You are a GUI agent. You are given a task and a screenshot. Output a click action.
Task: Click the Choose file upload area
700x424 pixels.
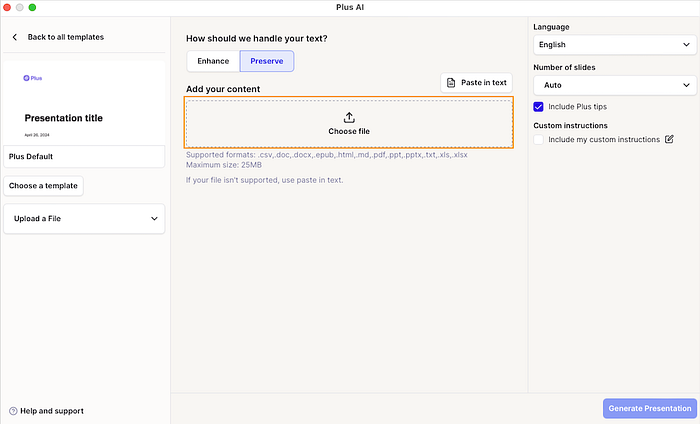point(349,123)
